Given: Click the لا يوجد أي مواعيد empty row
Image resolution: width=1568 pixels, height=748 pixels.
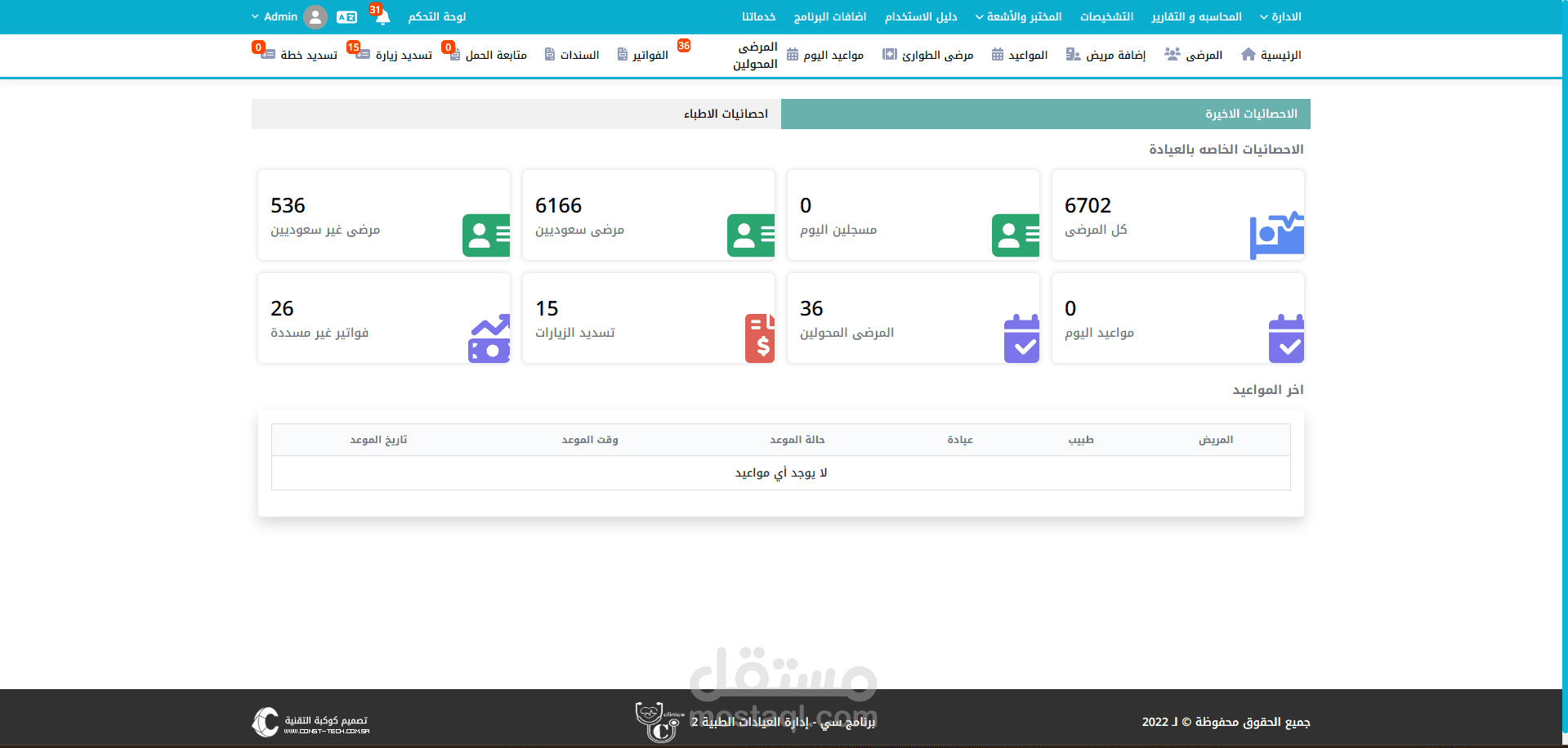Looking at the screenshot, I should tap(781, 473).
